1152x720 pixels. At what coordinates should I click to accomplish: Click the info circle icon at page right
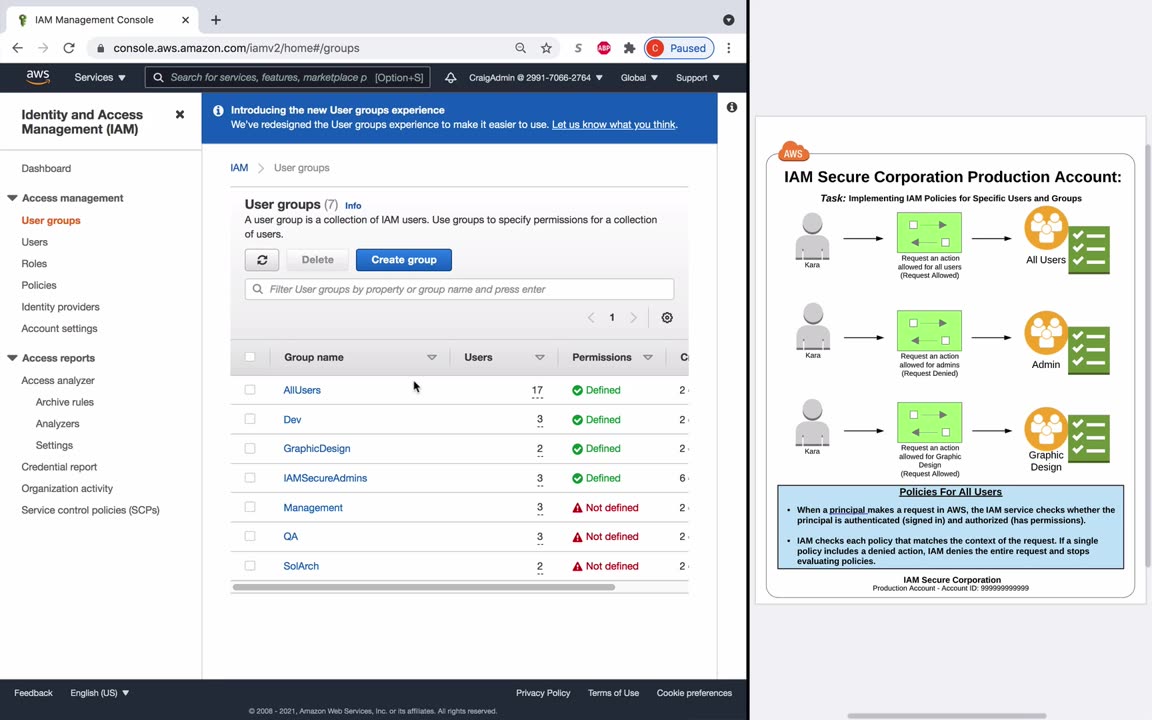(732, 107)
